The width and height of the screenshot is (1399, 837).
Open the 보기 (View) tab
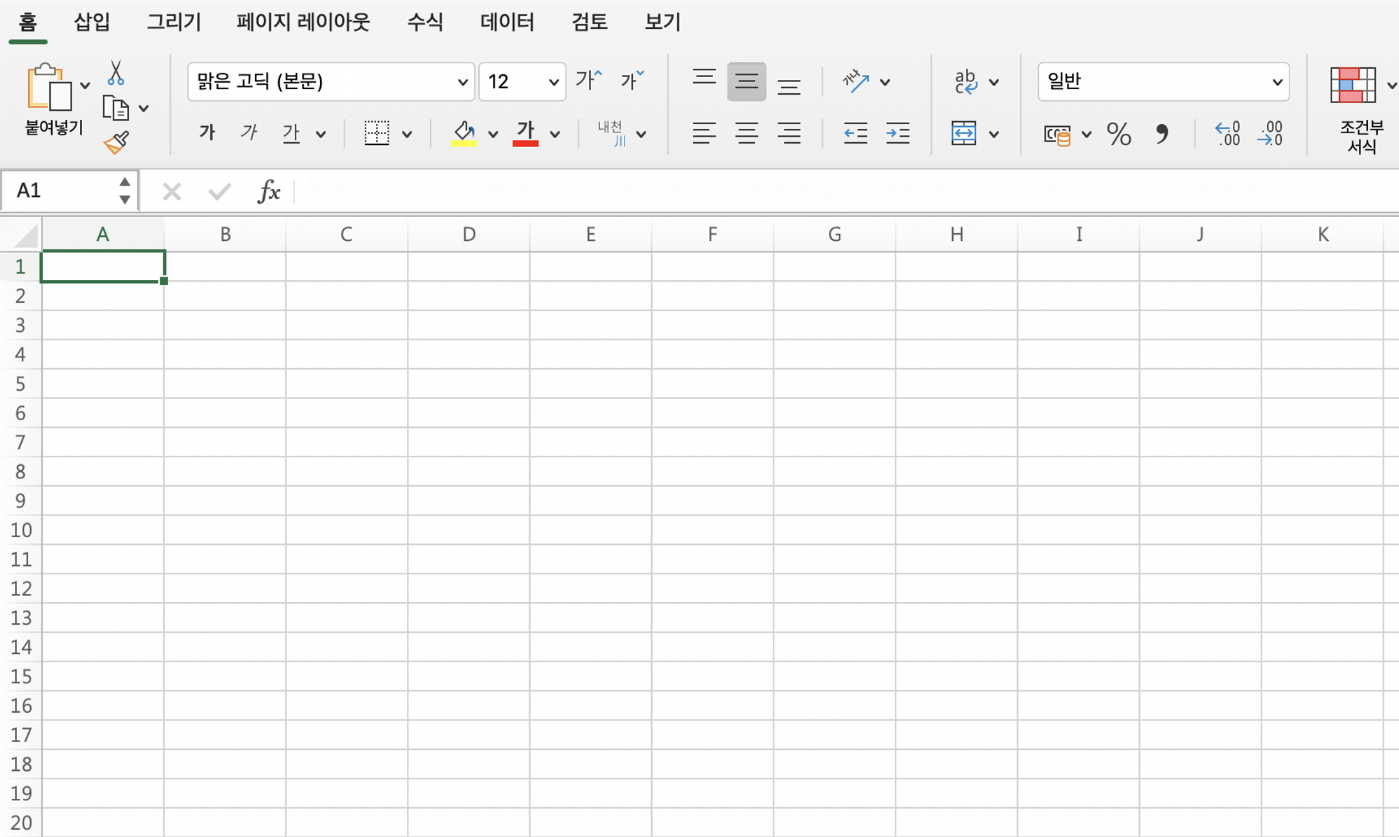(663, 21)
